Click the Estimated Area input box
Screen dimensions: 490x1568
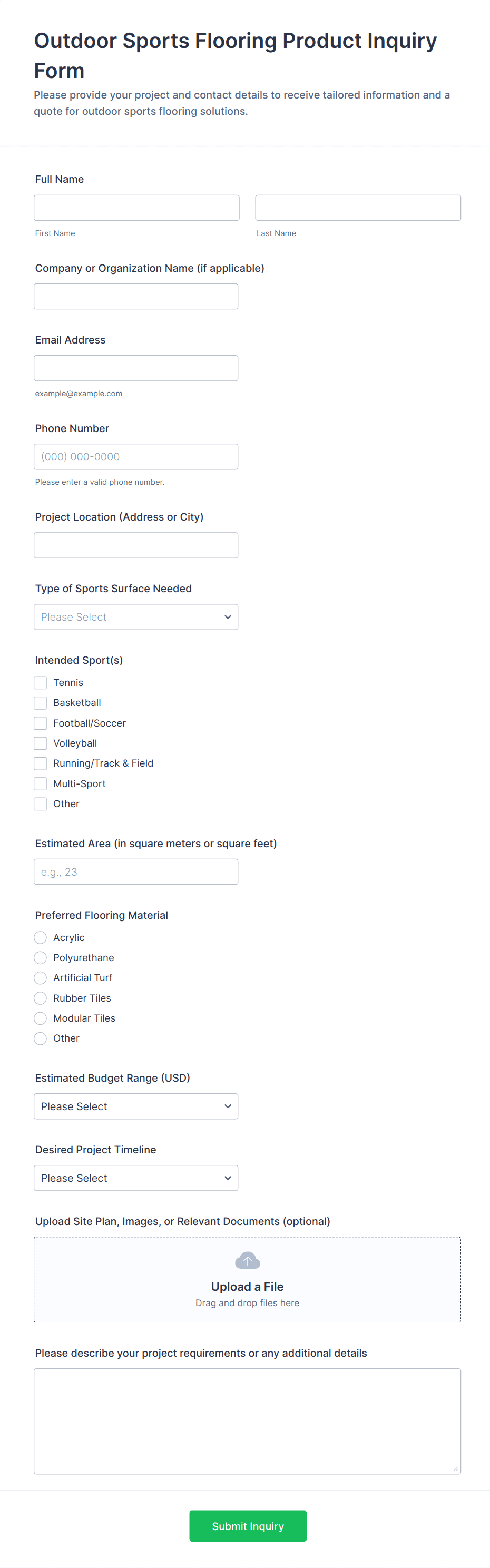click(x=136, y=871)
